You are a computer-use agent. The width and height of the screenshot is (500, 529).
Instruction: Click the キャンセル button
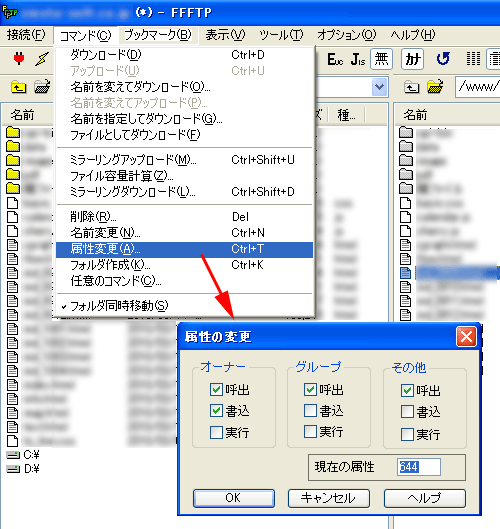(x=329, y=498)
